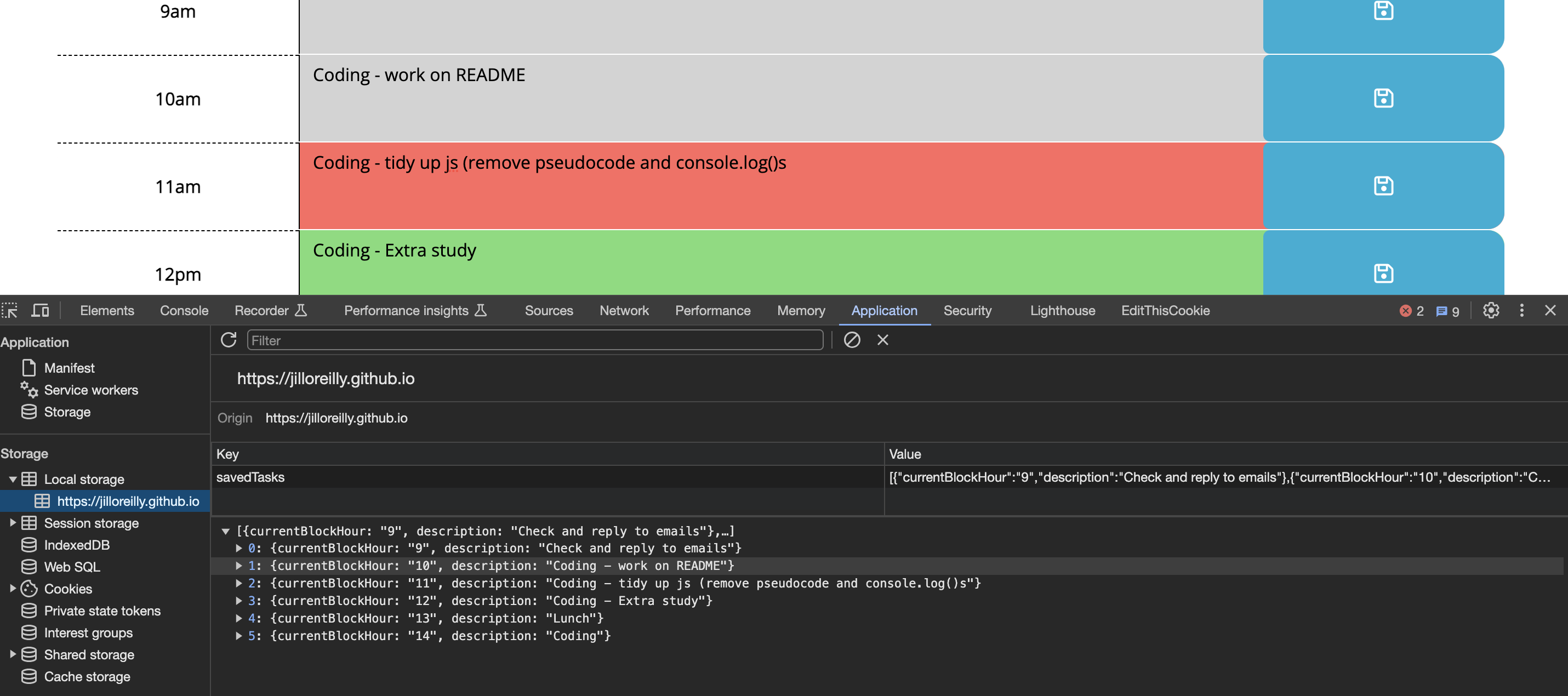Click the red error count badge
Viewport: 1568px width, 696px height.
pyautogui.click(x=1411, y=311)
